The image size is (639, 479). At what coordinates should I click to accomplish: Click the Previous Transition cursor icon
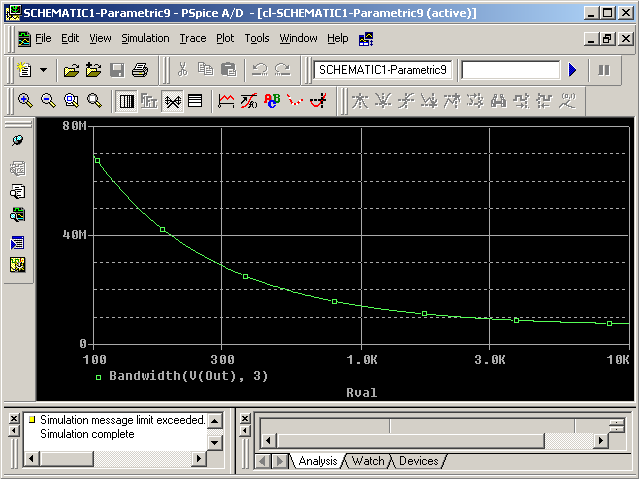pos(544,101)
